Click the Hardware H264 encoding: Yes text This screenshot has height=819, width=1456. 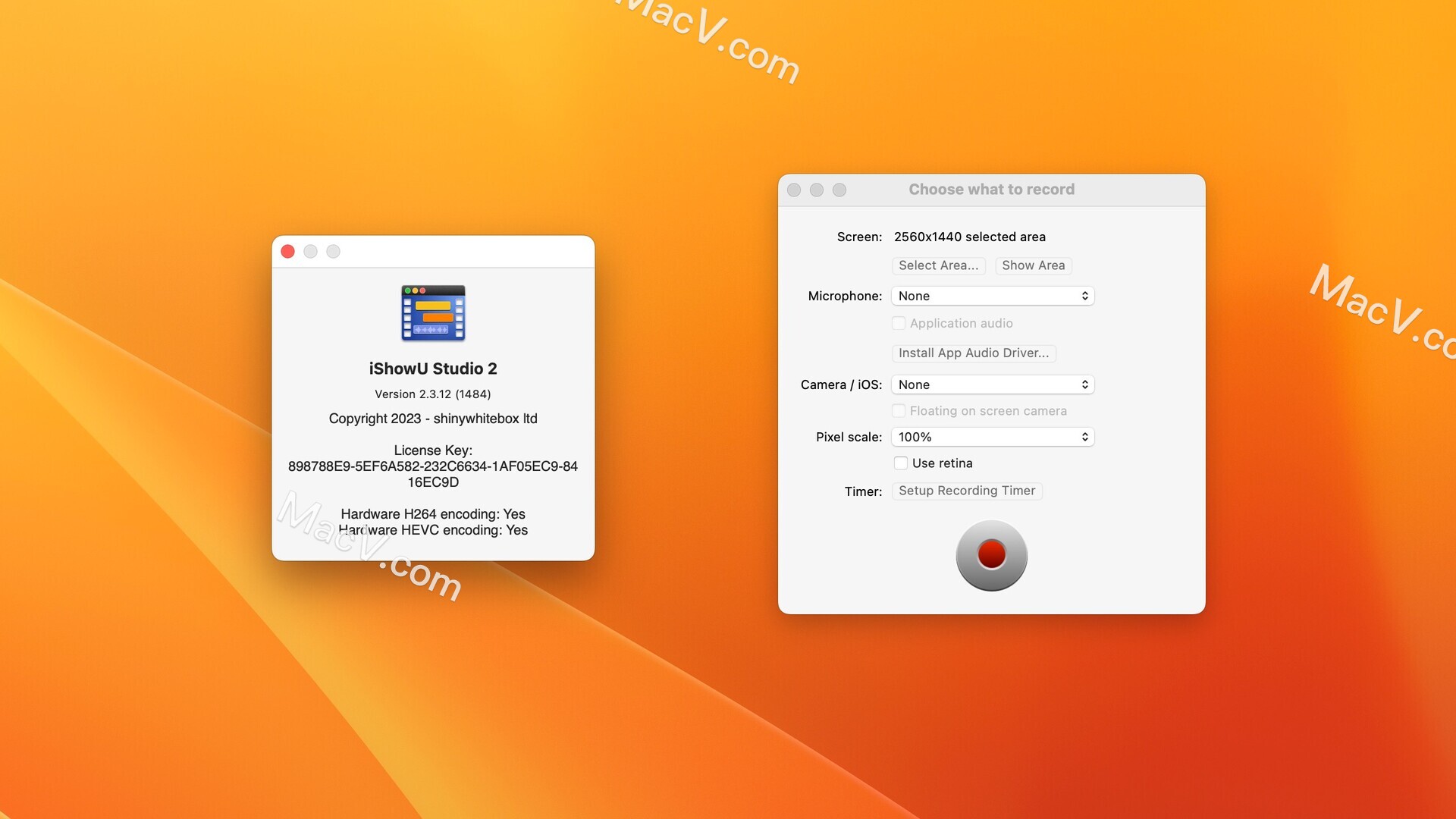(x=433, y=514)
